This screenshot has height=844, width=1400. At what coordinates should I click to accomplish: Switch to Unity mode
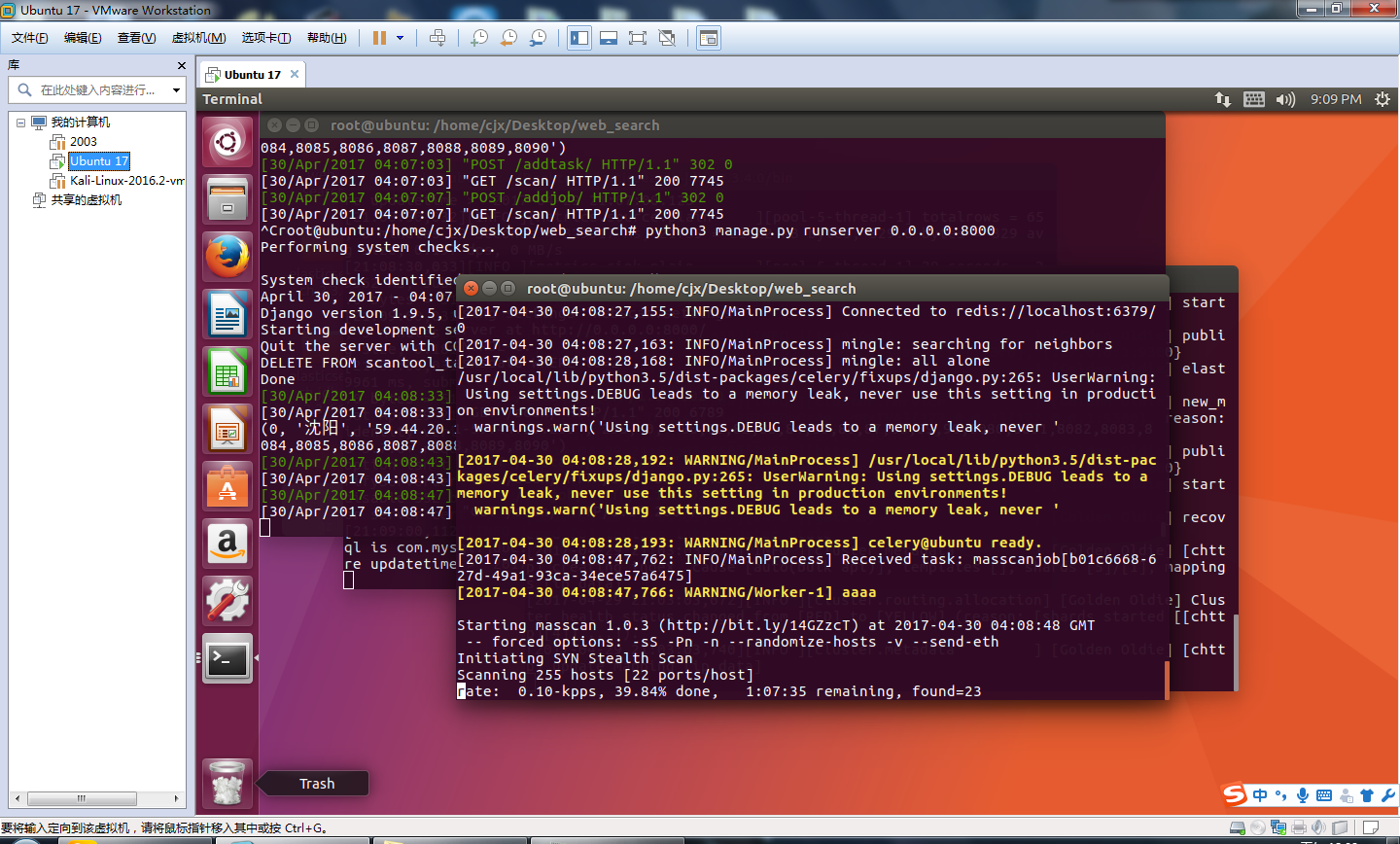[667, 38]
